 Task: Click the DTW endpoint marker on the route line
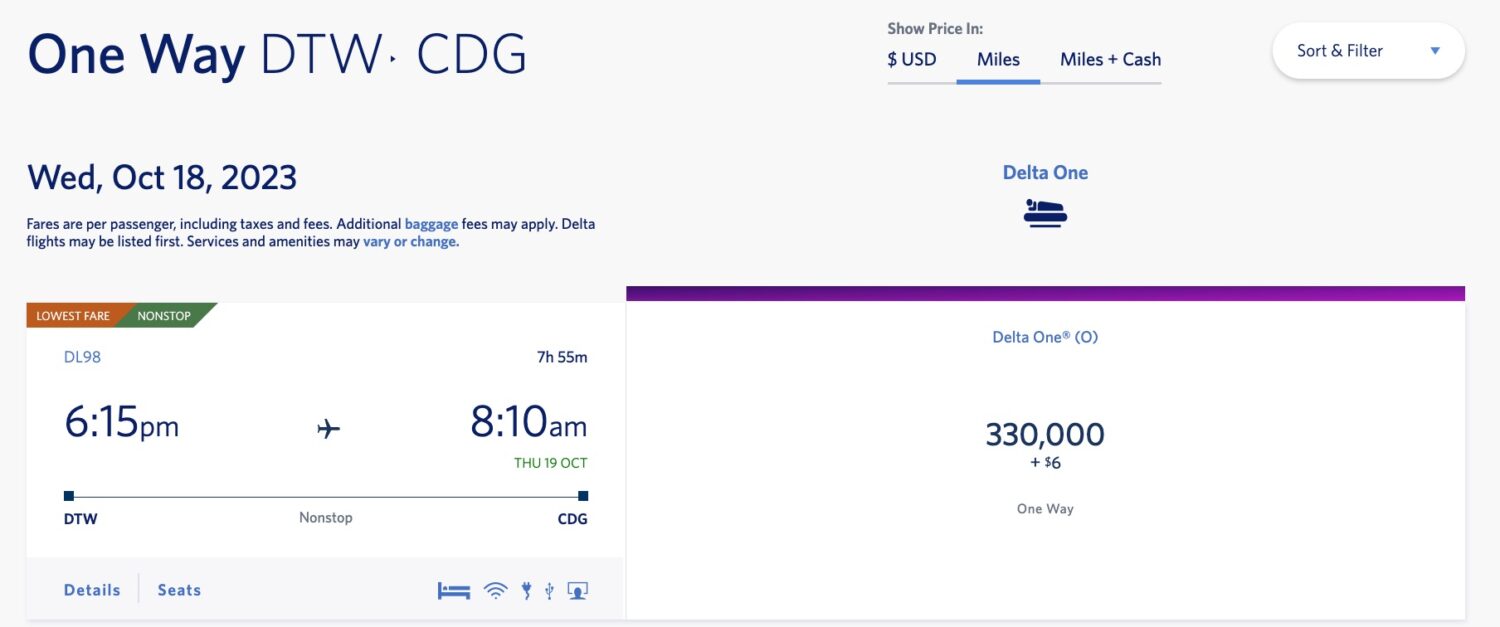[x=68, y=494]
